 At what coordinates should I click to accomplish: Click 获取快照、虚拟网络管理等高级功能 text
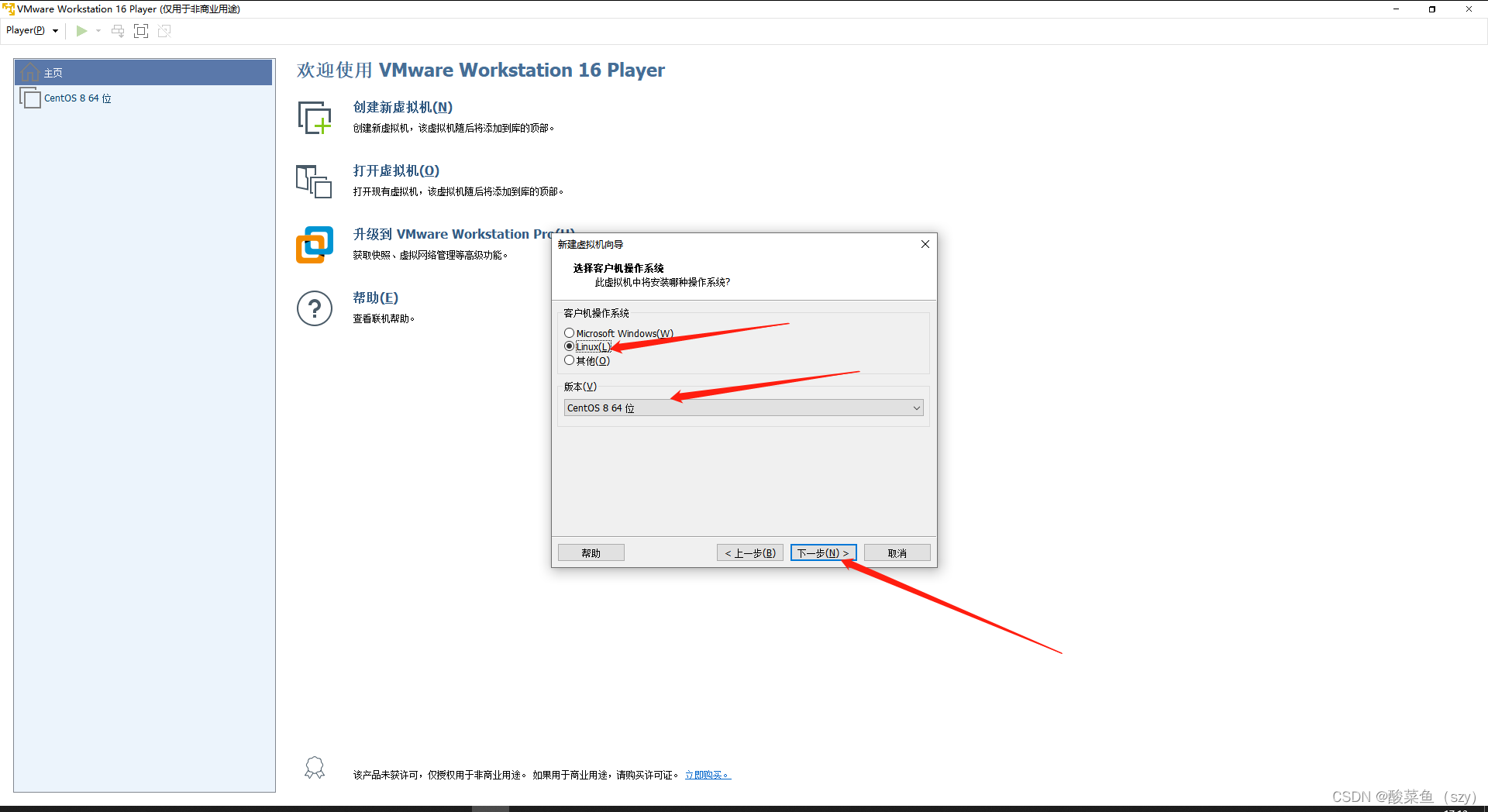point(430,256)
